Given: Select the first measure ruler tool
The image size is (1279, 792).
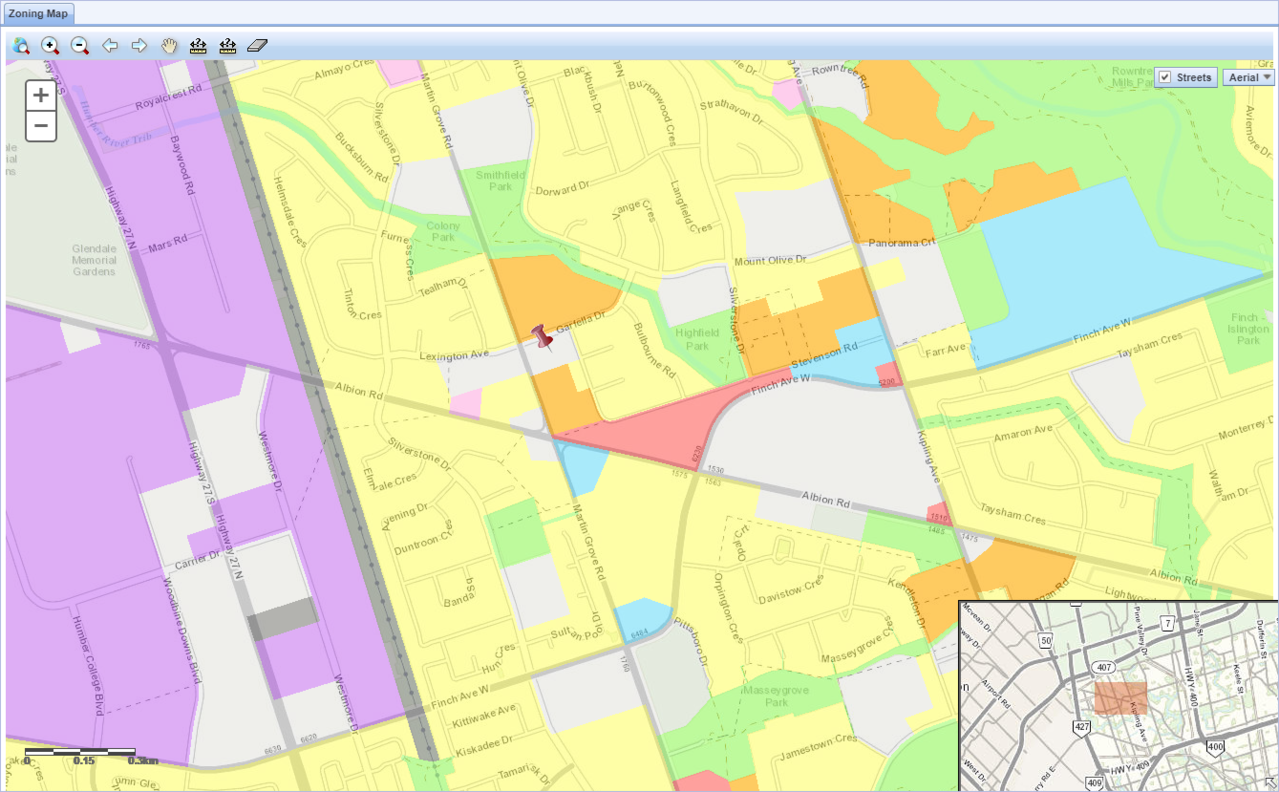Looking at the screenshot, I should [198, 46].
